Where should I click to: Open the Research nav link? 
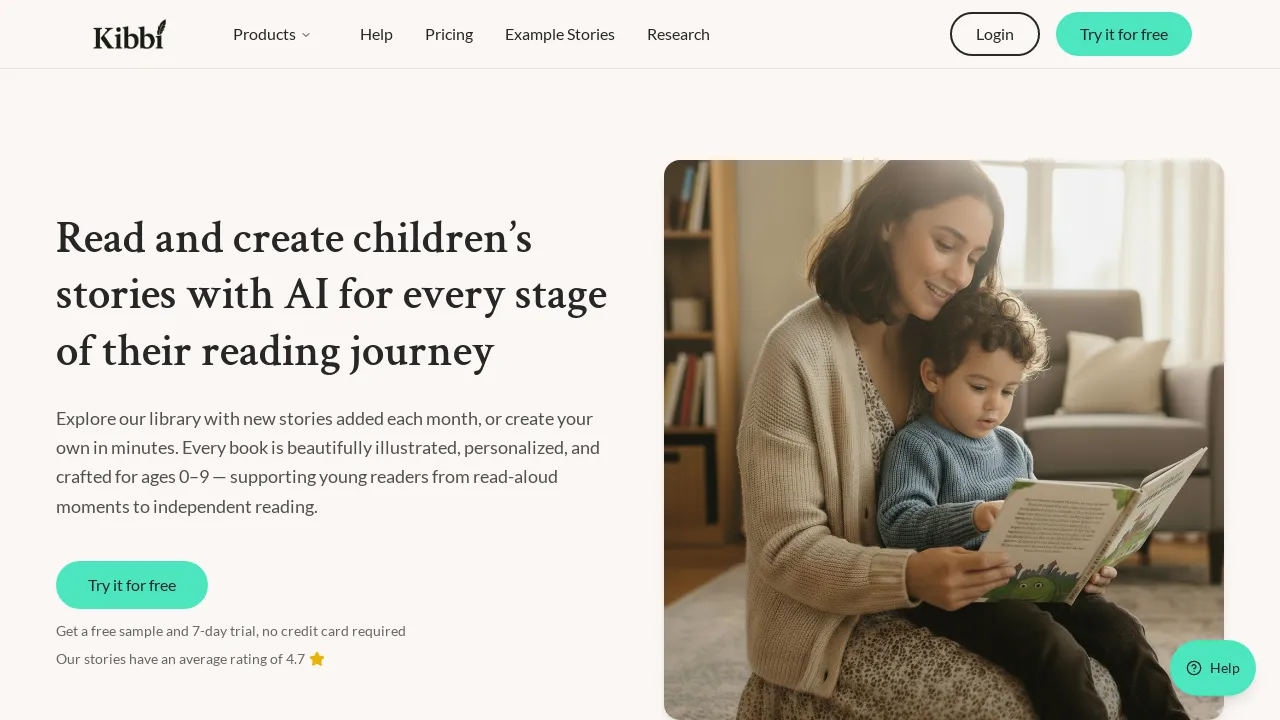click(678, 34)
